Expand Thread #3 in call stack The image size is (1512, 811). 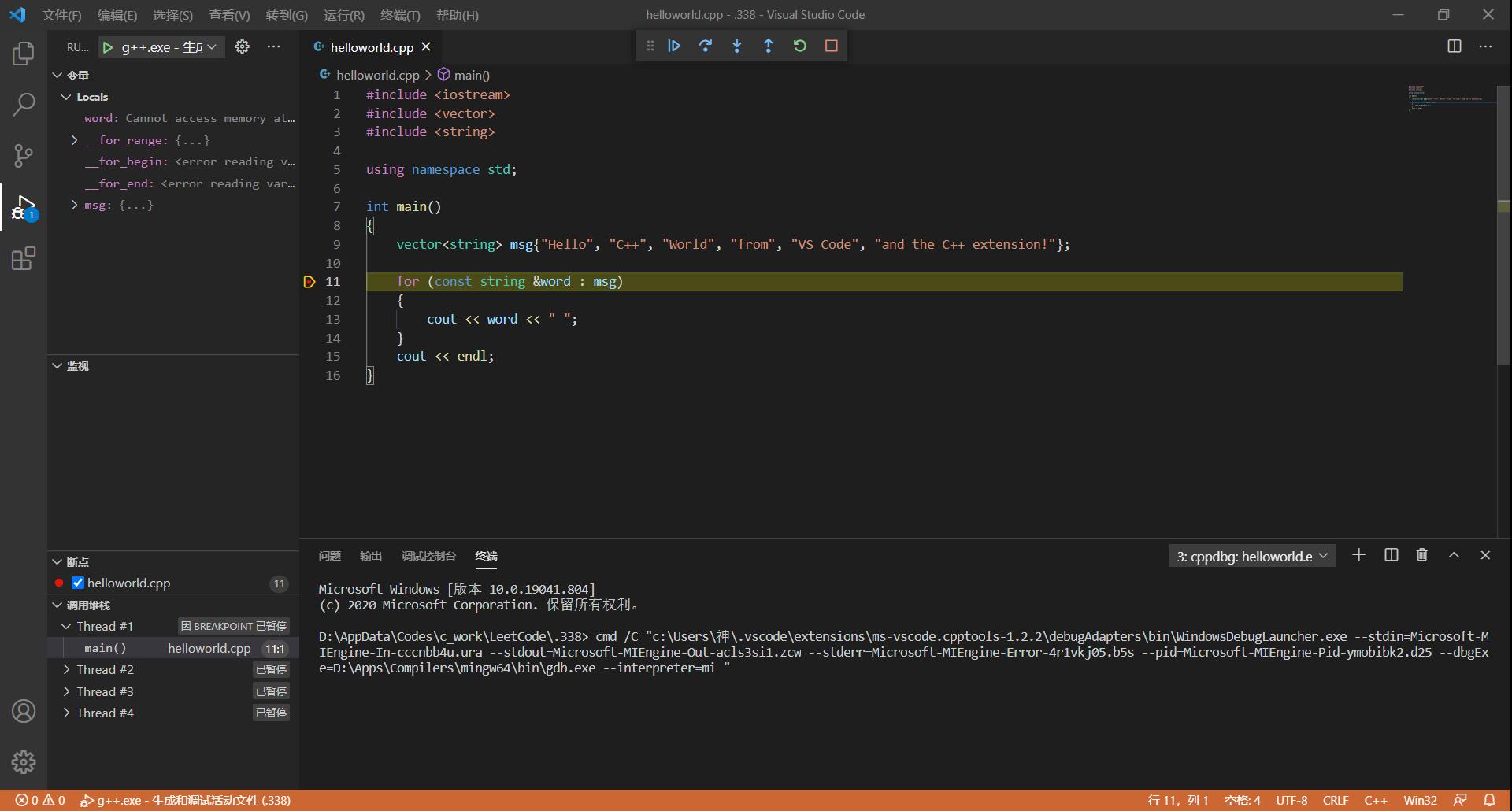66,691
